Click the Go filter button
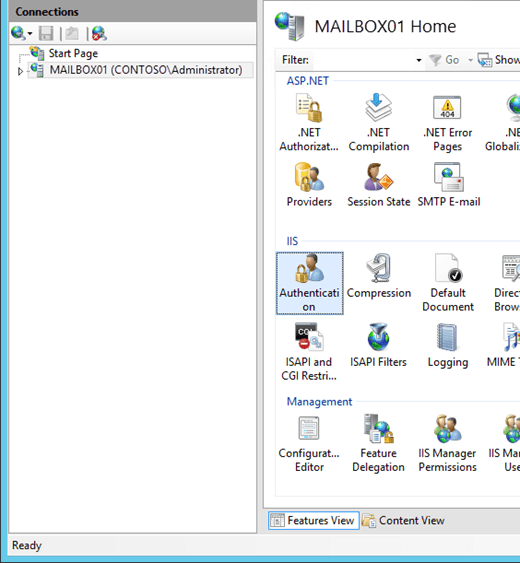 tap(444, 60)
